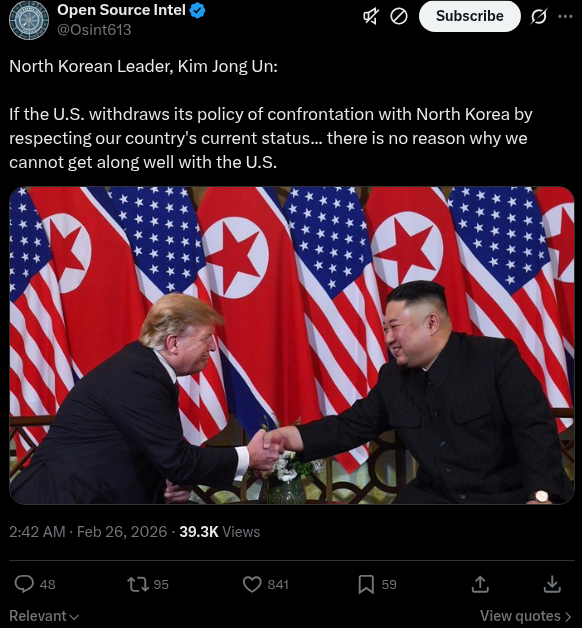View the 39.3K Views analytics
Image resolution: width=582 pixels, height=628 pixels.
[x=220, y=532]
